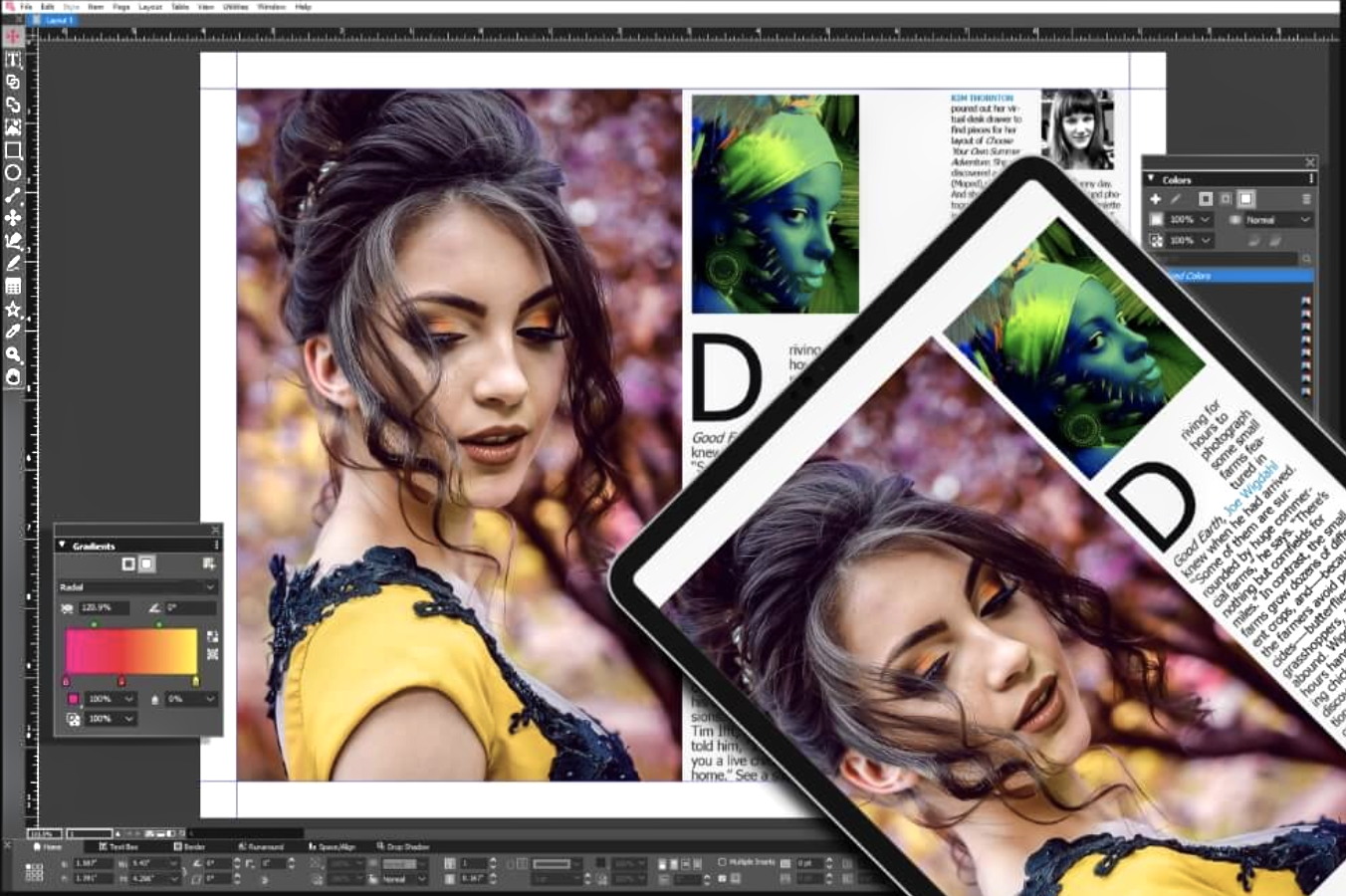1346x896 pixels.
Task: Click the edit color pencil icon
Action: click(x=1175, y=199)
